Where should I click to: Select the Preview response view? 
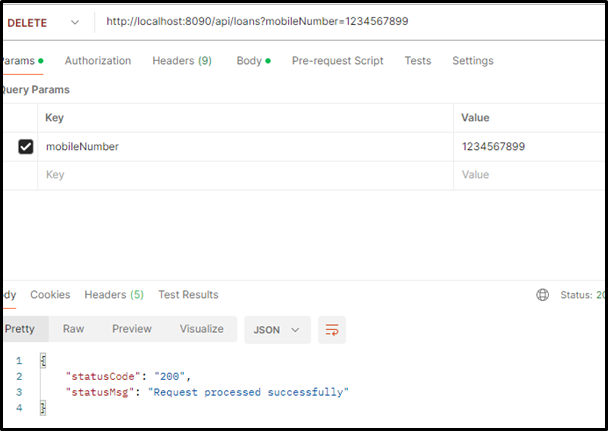131,329
